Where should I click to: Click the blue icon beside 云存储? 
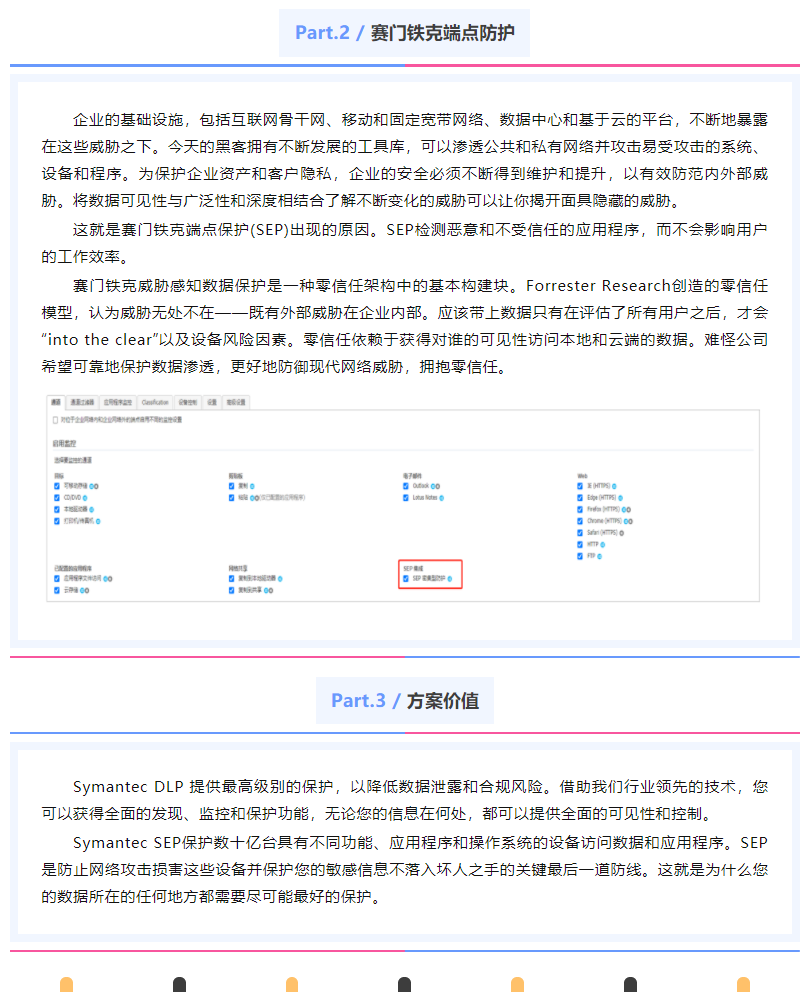click(82, 591)
